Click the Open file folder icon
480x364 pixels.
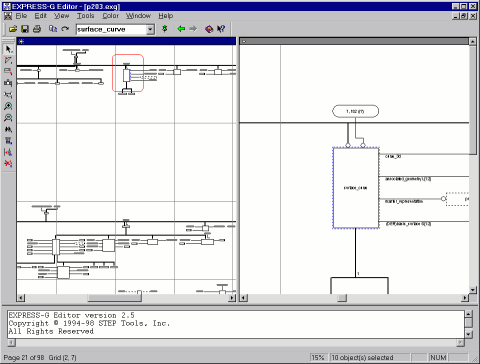13,29
